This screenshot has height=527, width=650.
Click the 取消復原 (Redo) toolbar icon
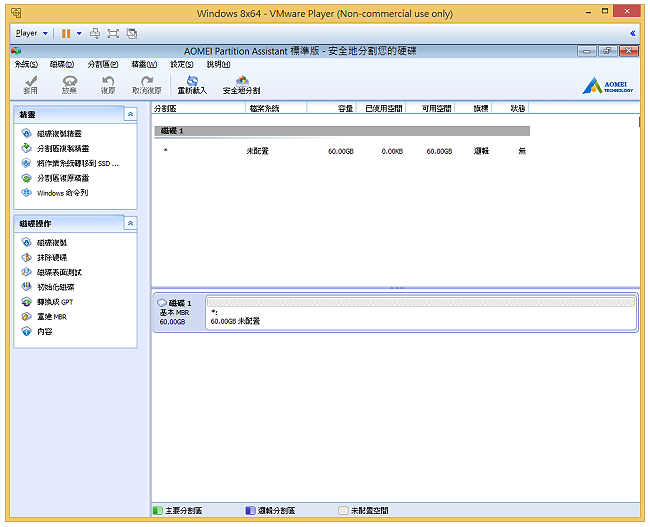pyautogui.click(x=146, y=85)
